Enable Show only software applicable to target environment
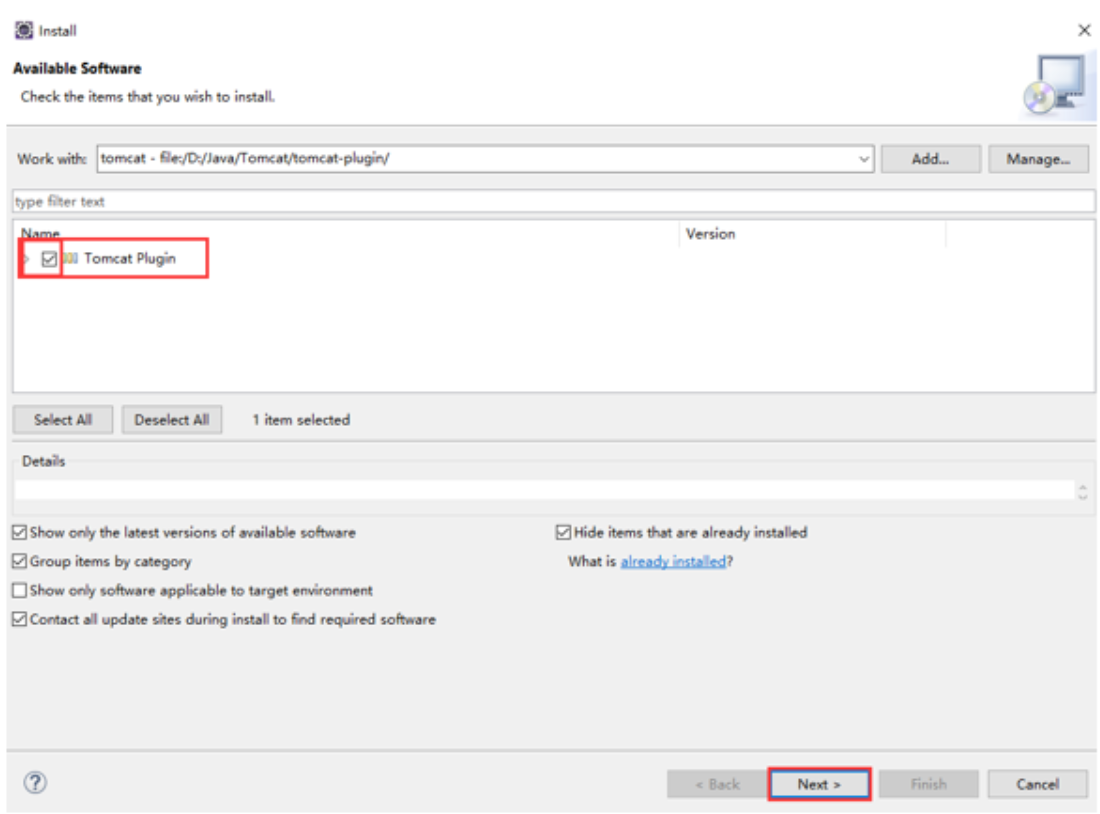Viewport: 1100px width, 814px height. [x=20, y=590]
